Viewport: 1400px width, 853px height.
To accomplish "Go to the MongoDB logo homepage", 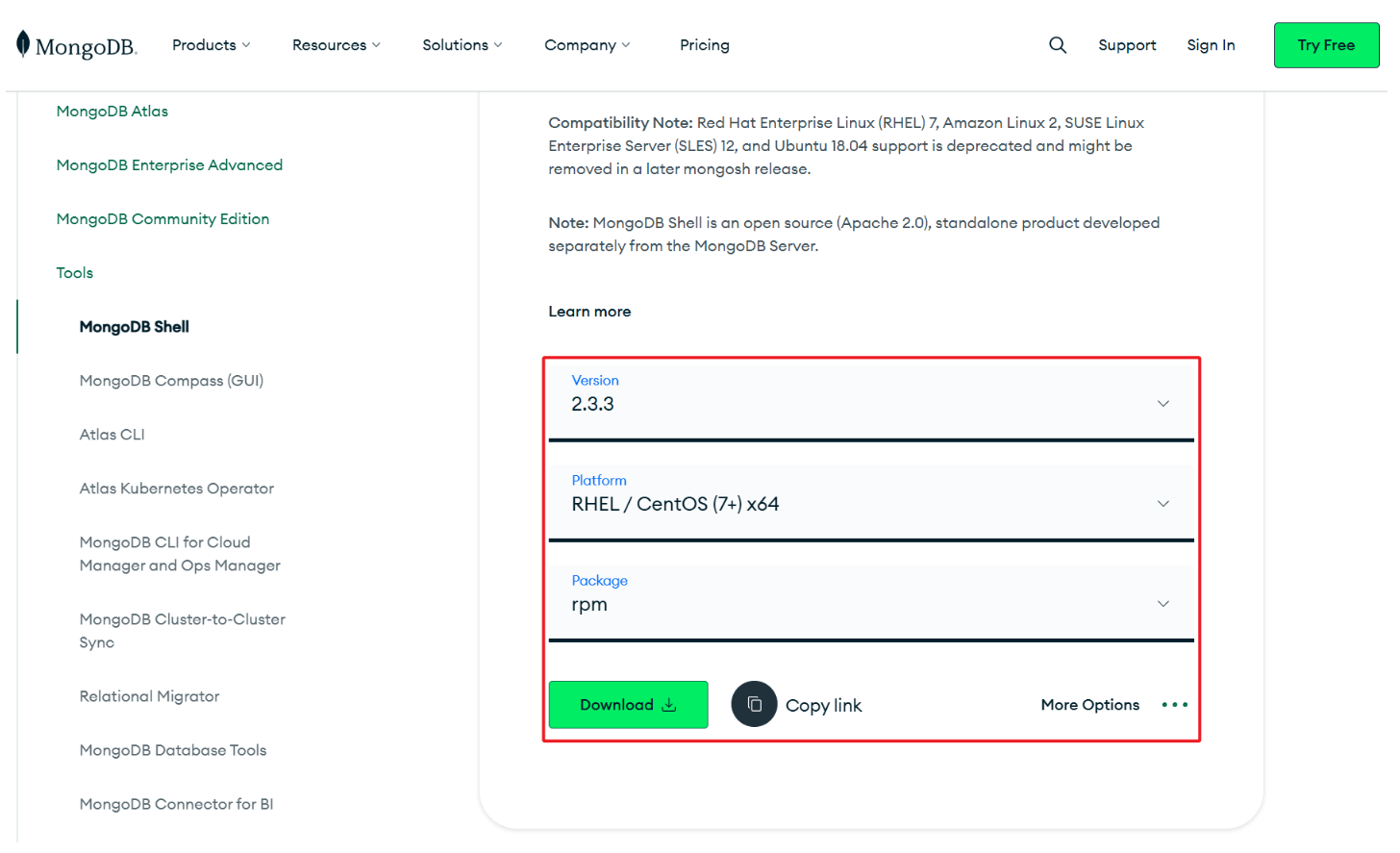I will tap(77, 45).
